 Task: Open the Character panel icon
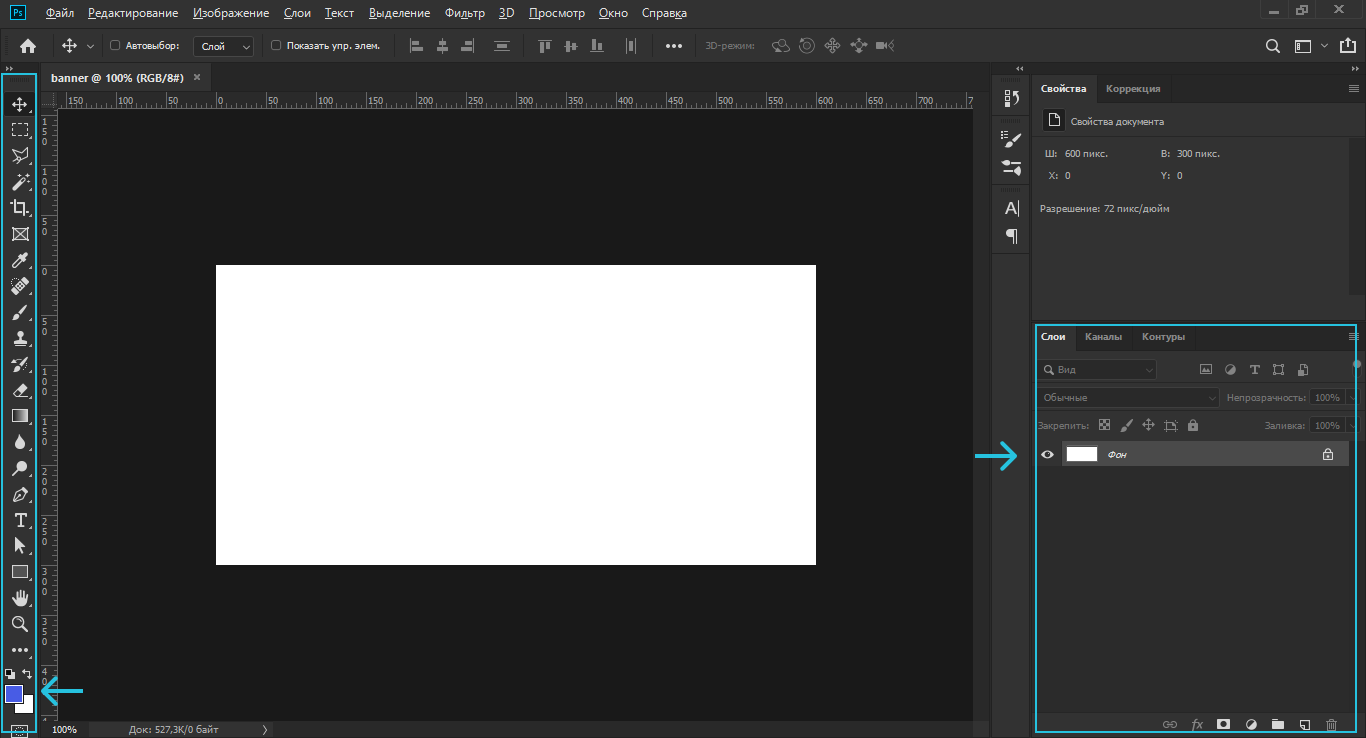[1011, 208]
